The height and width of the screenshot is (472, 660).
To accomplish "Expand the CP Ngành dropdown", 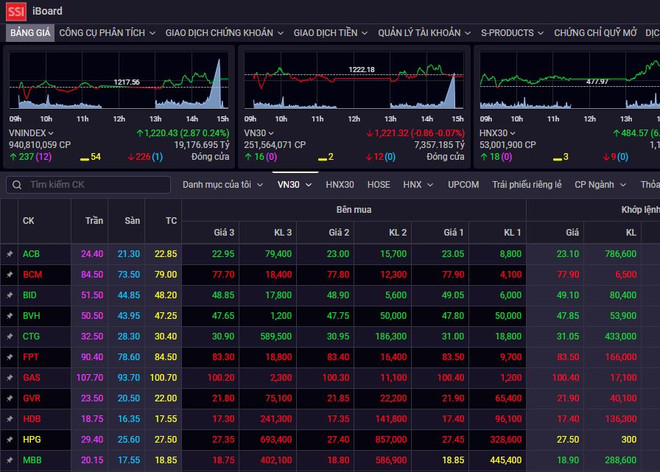I will click(600, 185).
